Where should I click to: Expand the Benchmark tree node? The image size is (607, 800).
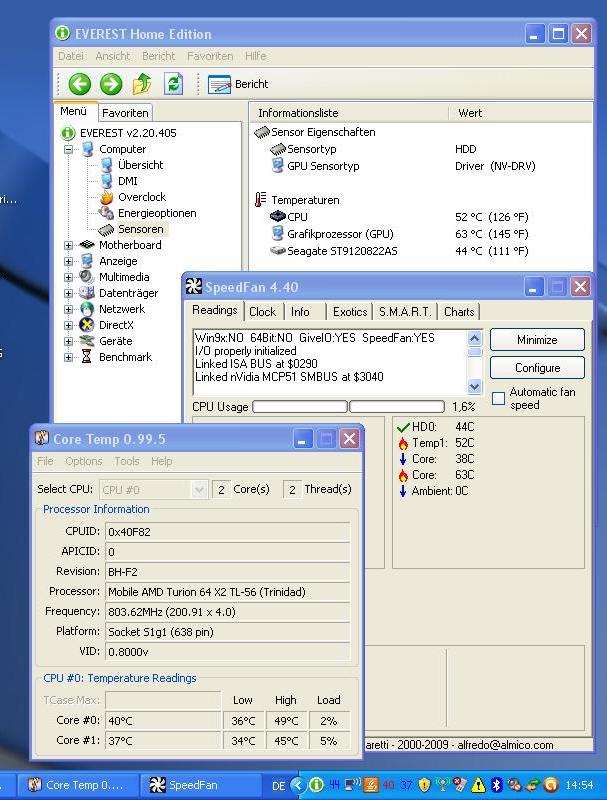[68, 357]
